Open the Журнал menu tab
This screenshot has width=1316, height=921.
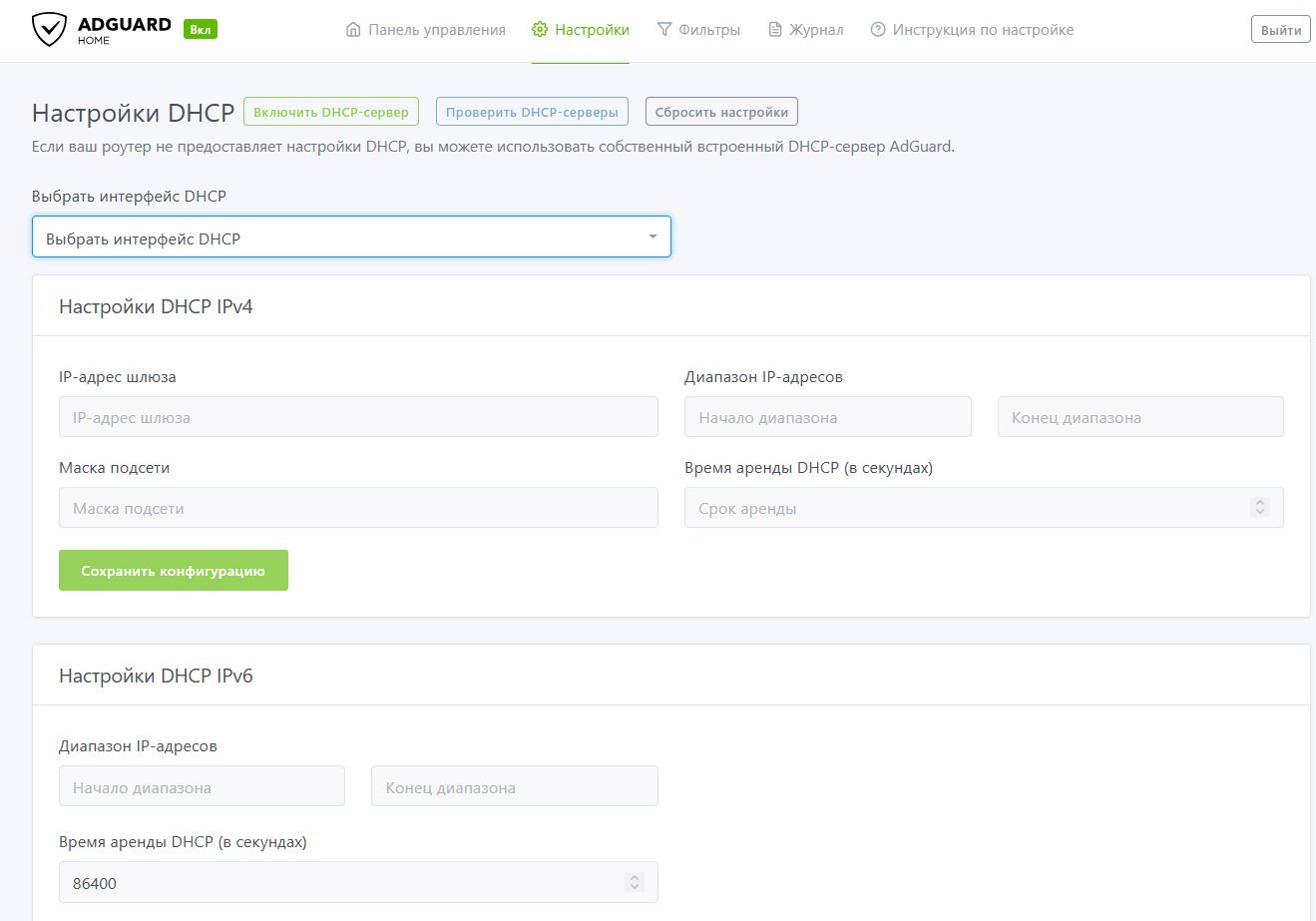[x=806, y=30]
